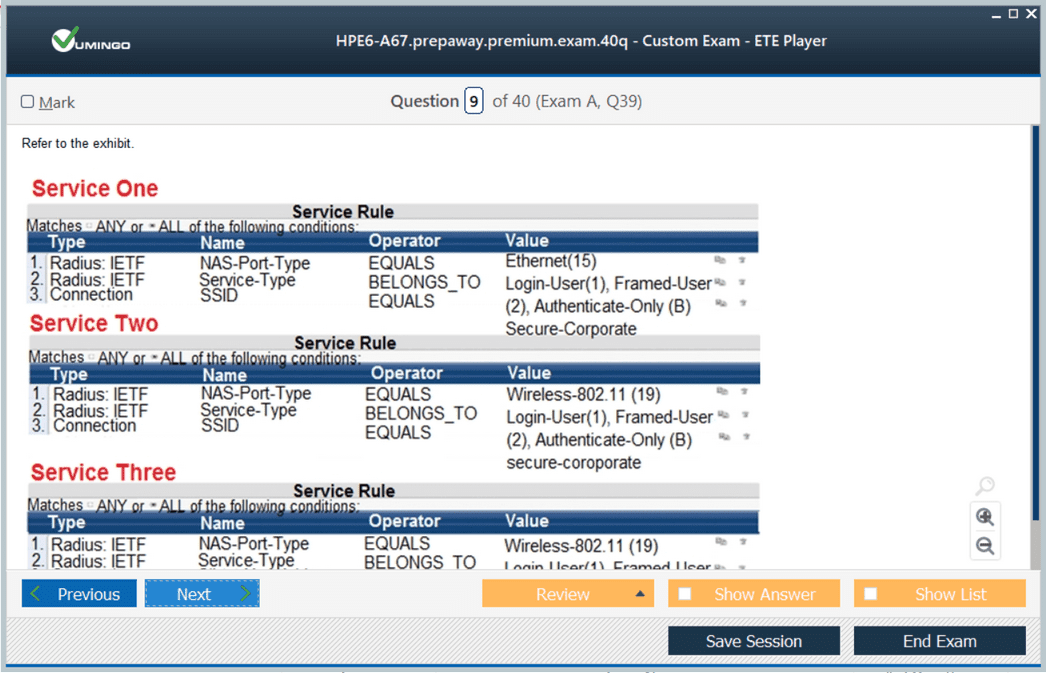Click the Service Three heading
The width and height of the screenshot is (1046, 673).
coord(103,473)
